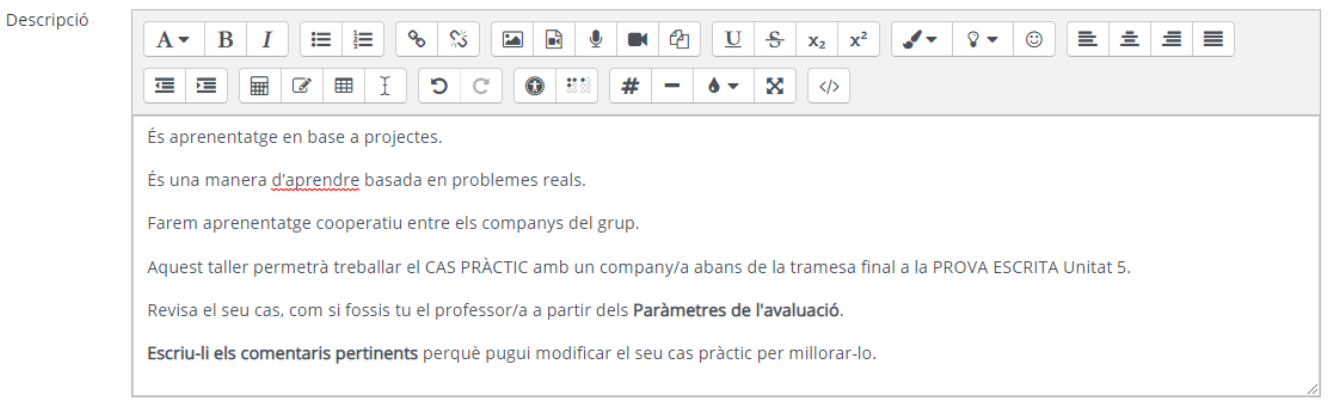Open the paragraph styles dropdown
Image resolution: width=1329 pixels, height=406 pixels.
pyautogui.click(x=173, y=39)
